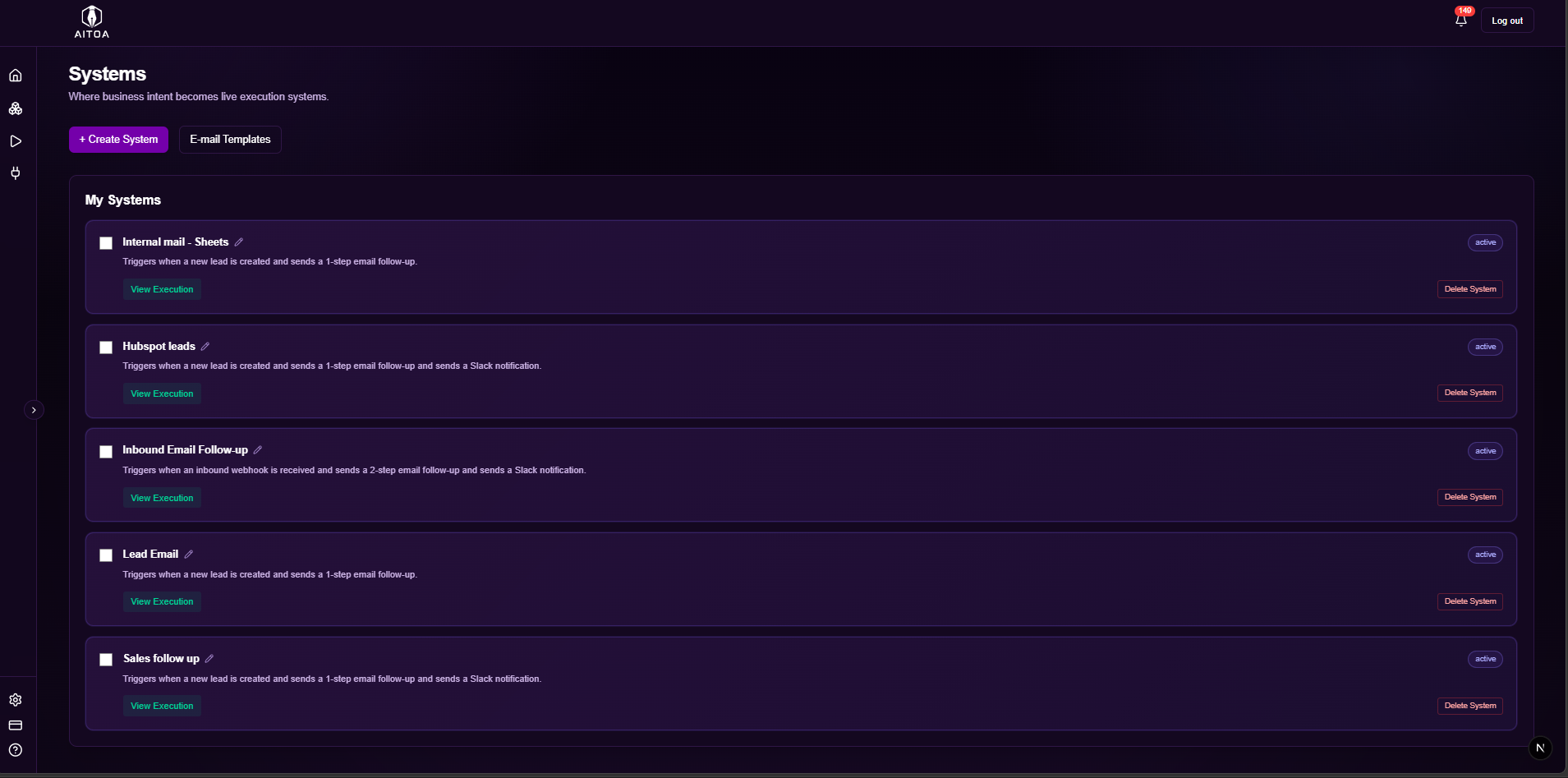Open the billing card icon
Image resolution: width=1568 pixels, height=778 pixels.
point(16,725)
